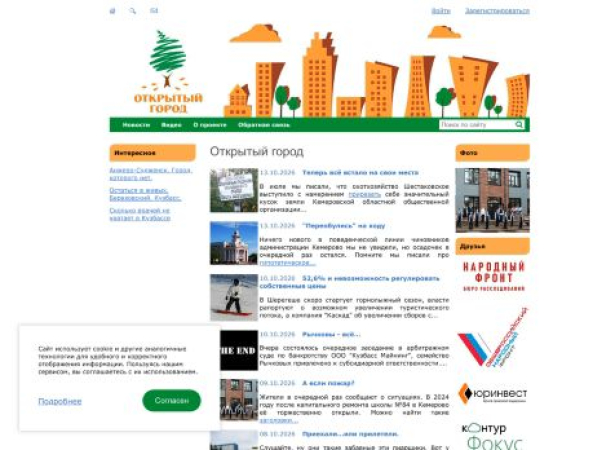
Task: Click the home icon at top left
Action: click(112, 11)
